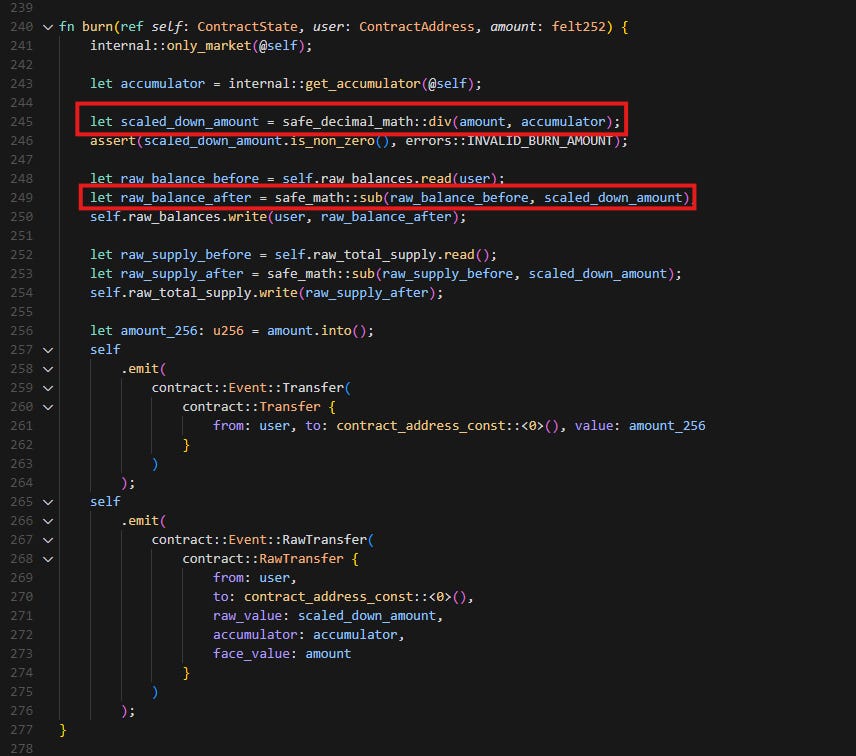Click the "raw_value" field name
Screen dimensions: 856x756
click(x=247, y=616)
